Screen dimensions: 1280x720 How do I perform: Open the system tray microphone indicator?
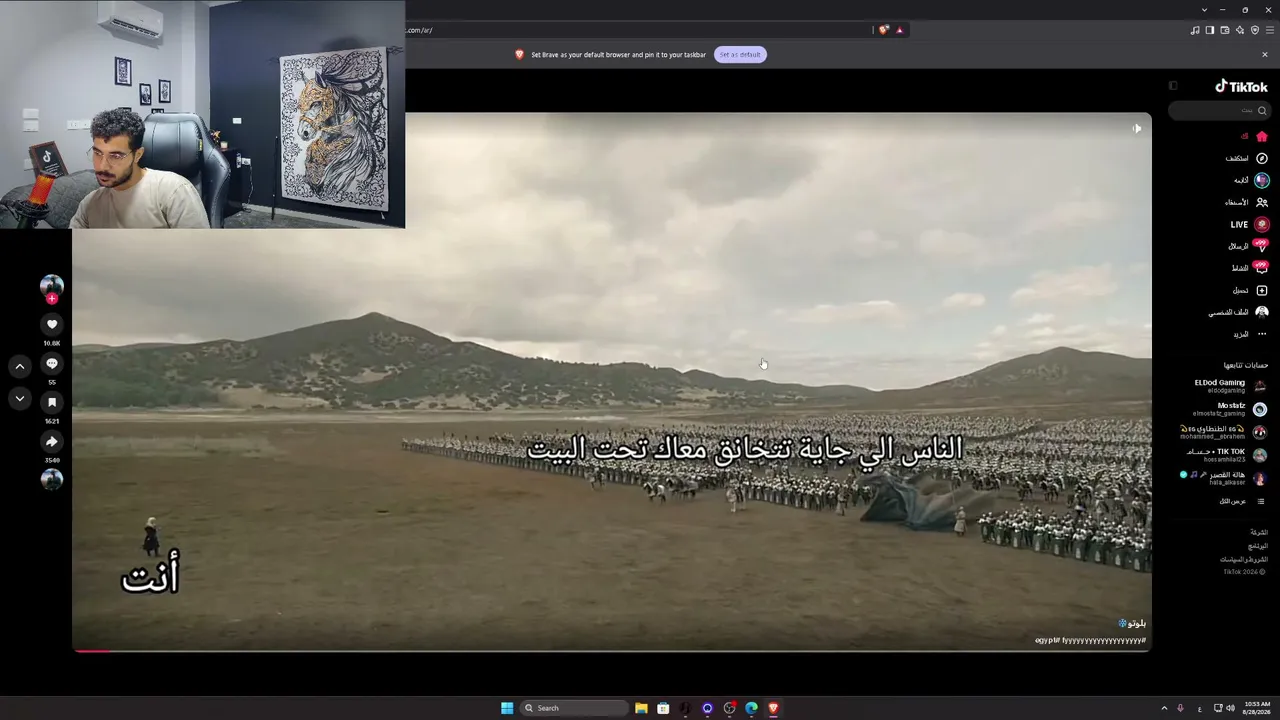click(x=1181, y=708)
